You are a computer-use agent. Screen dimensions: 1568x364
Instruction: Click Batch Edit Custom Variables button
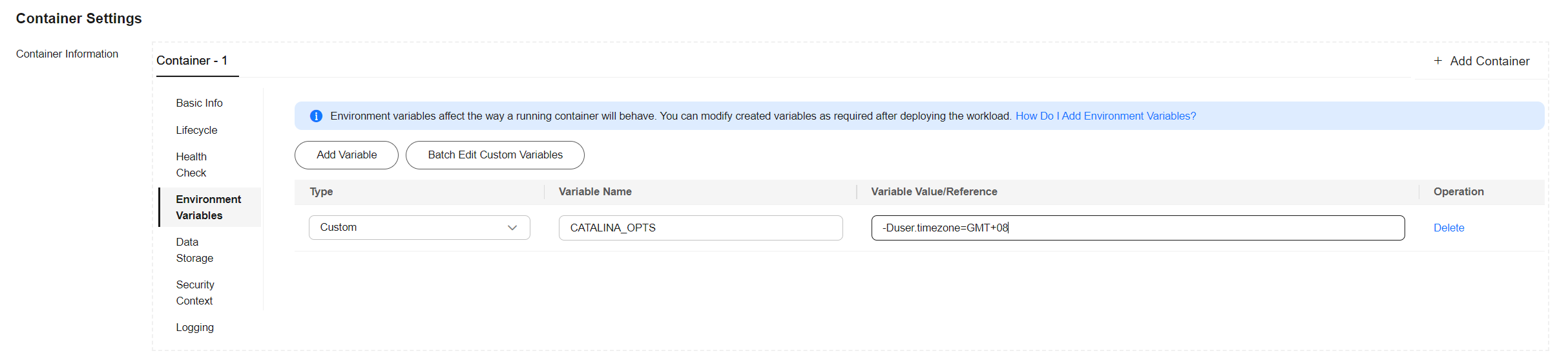[495, 155]
